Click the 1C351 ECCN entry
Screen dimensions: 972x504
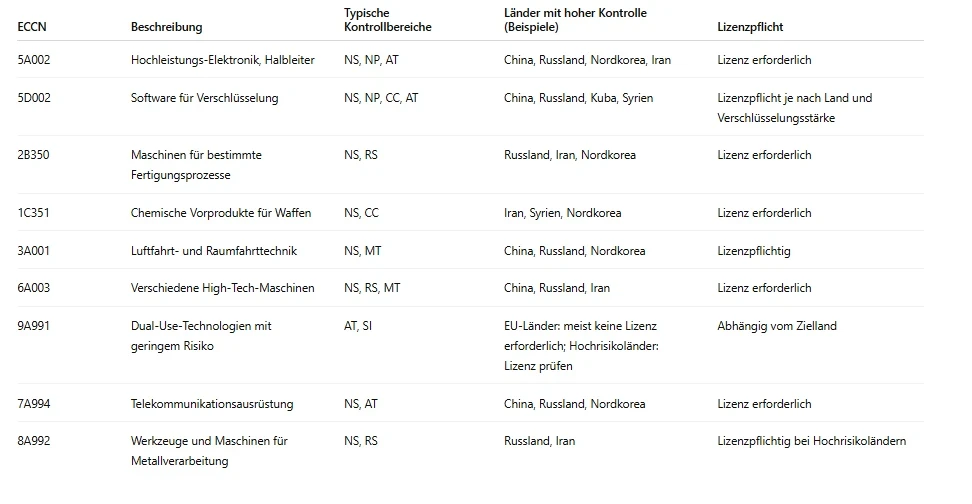[x=33, y=213]
